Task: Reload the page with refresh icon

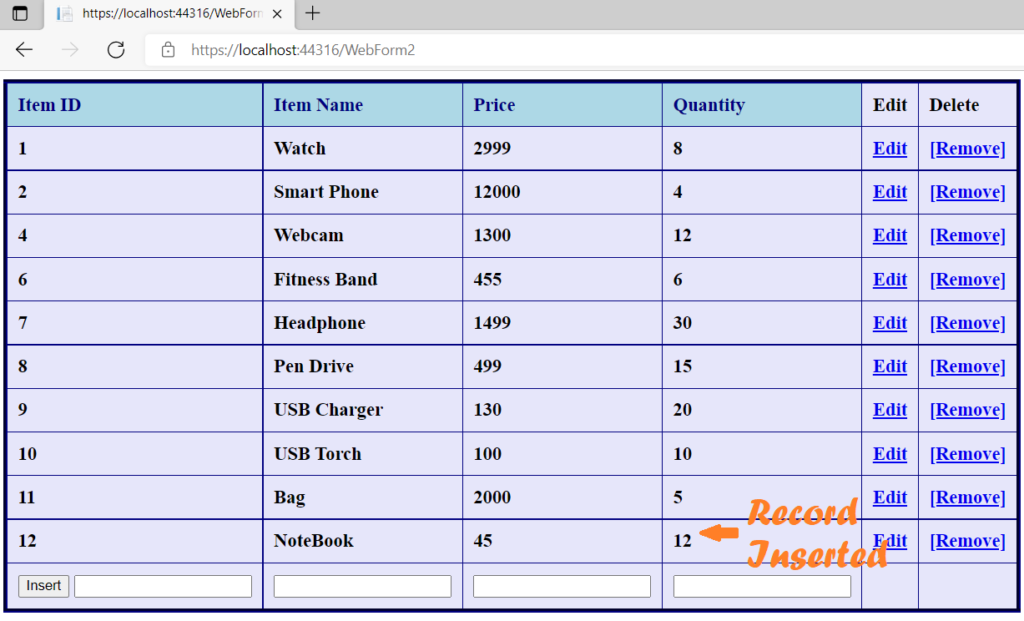Action: pyautogui.click(x=116, y=50)
